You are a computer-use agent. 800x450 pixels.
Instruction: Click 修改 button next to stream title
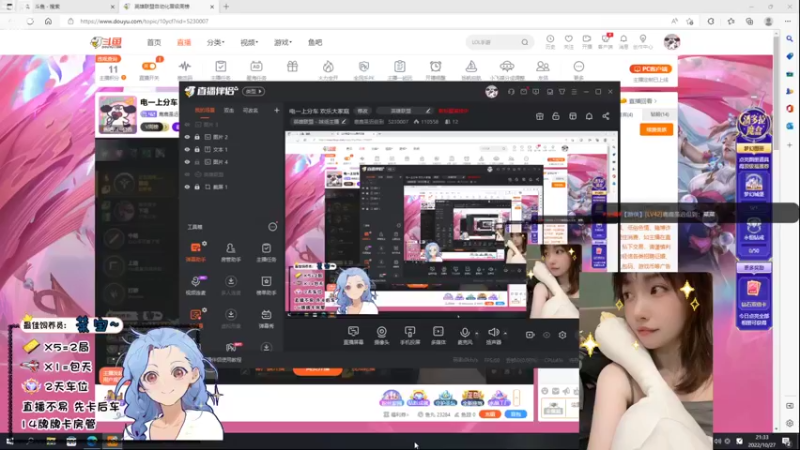tap(362, 111)
